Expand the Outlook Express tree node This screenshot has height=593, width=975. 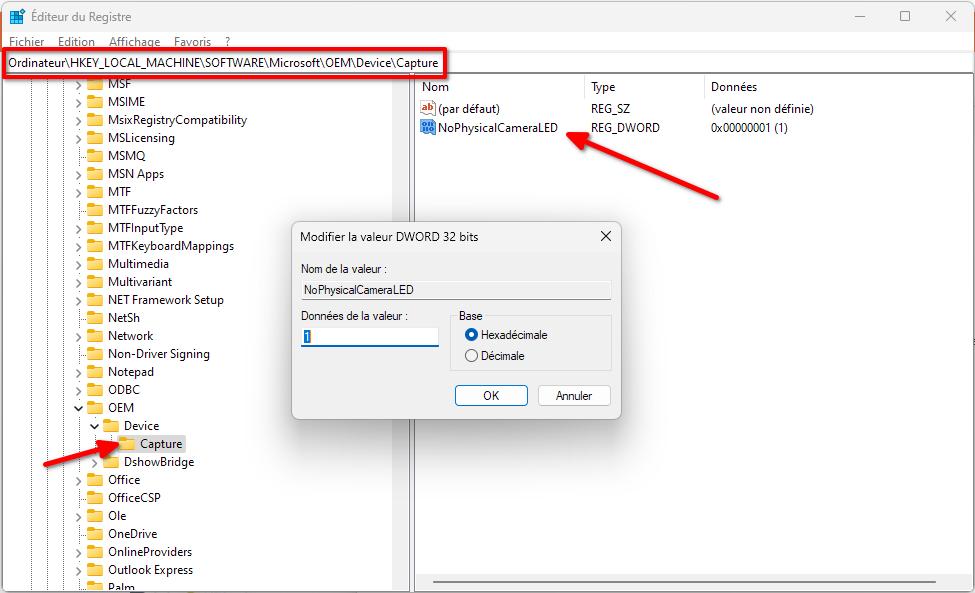[78, 571]
